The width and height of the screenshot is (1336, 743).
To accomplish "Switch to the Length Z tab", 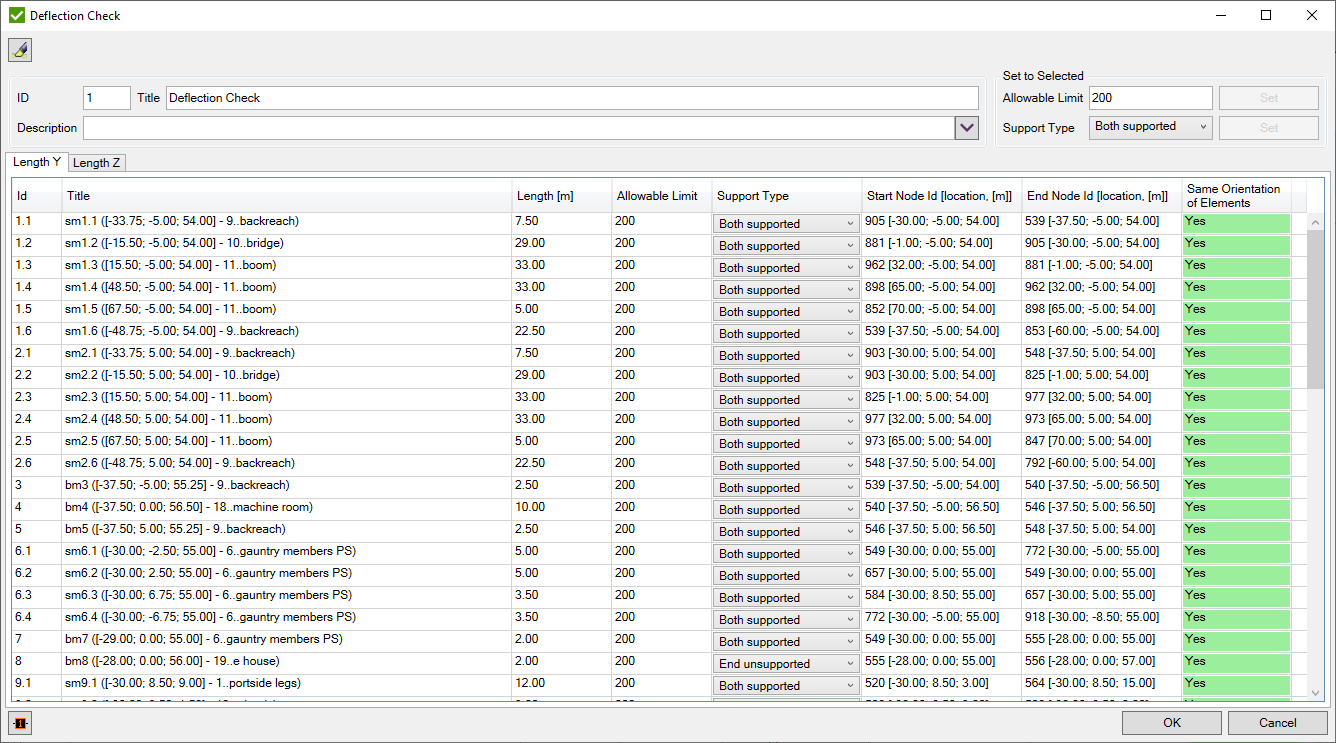I will pos(97,163).
